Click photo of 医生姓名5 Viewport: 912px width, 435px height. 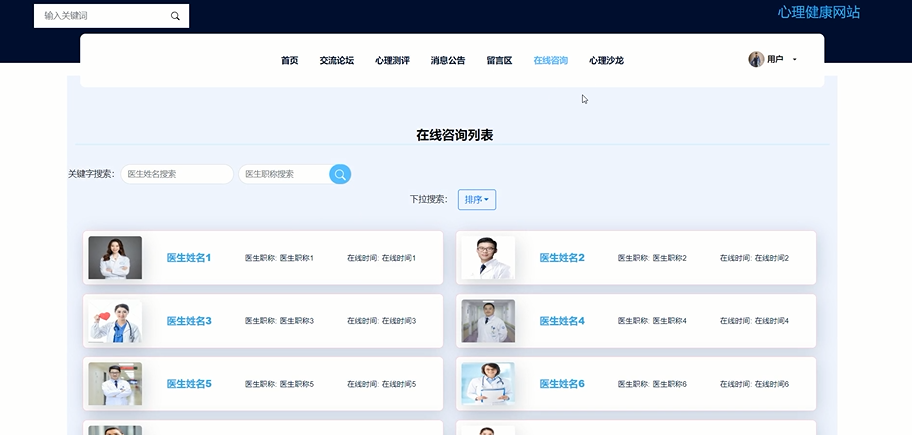click(115, 384)
